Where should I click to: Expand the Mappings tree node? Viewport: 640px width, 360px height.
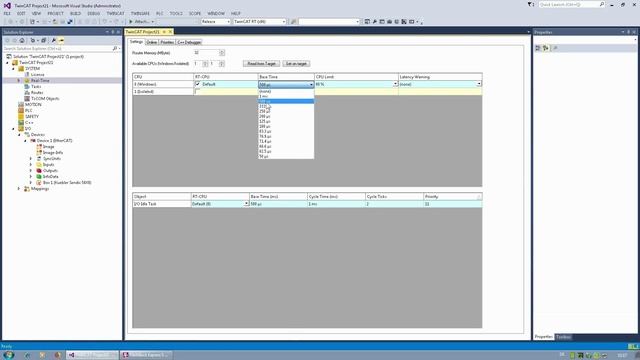(x=19, y=189)
